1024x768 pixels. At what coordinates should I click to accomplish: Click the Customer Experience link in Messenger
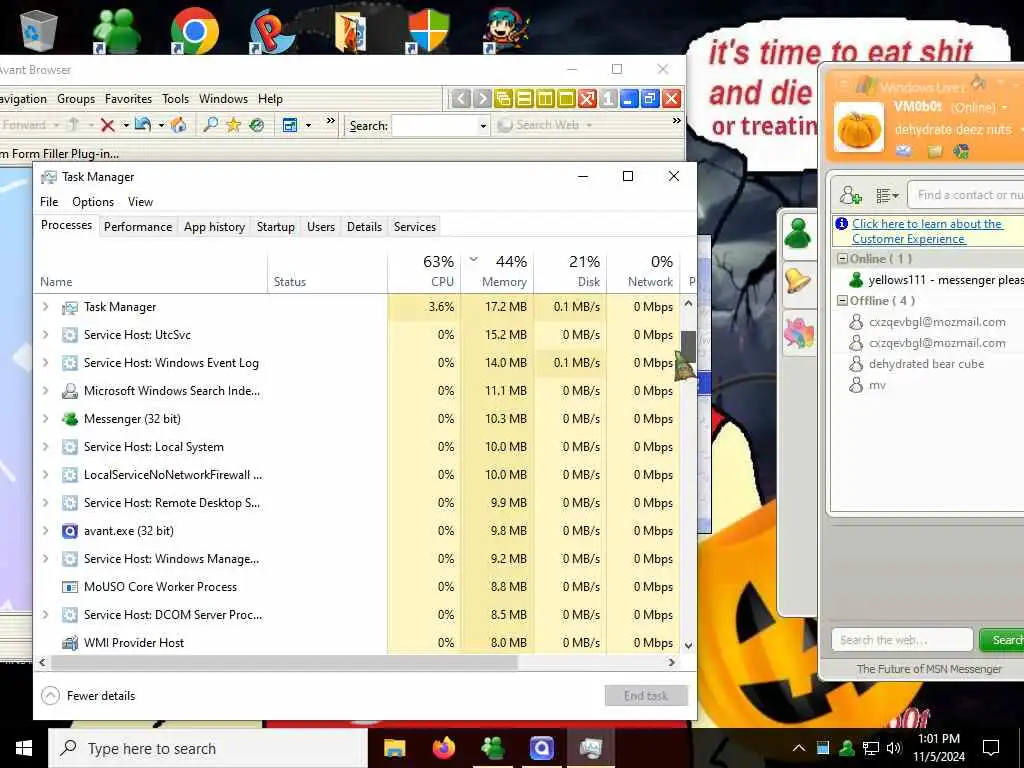[908, 239]
